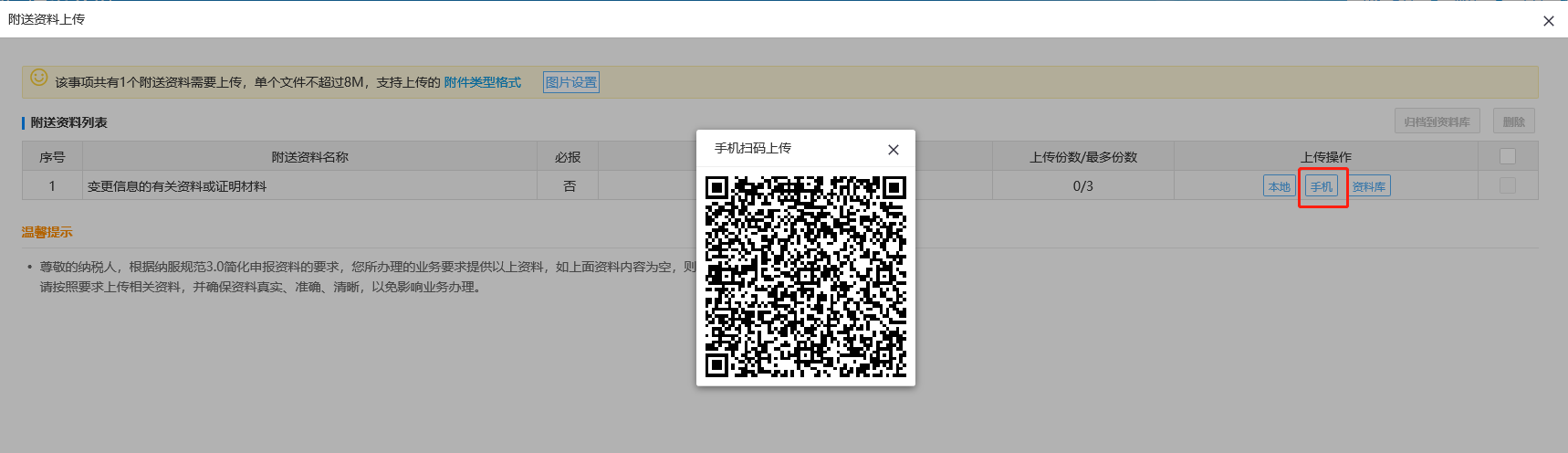1568x453 pixels.
Task: Click the 上传操作 column header
Action: coord(1326,157)
